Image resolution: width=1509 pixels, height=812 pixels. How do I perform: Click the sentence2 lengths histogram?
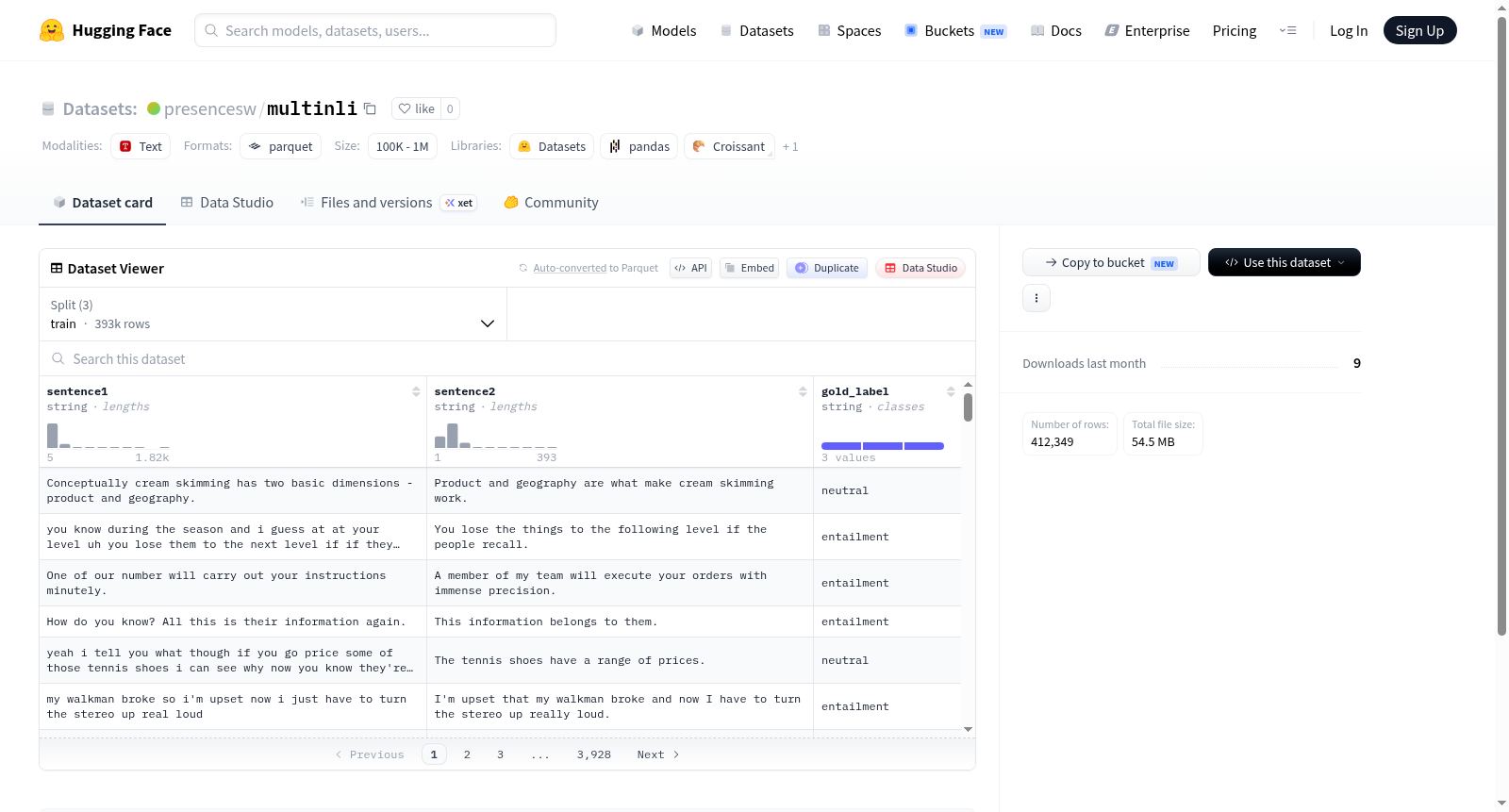495,435
